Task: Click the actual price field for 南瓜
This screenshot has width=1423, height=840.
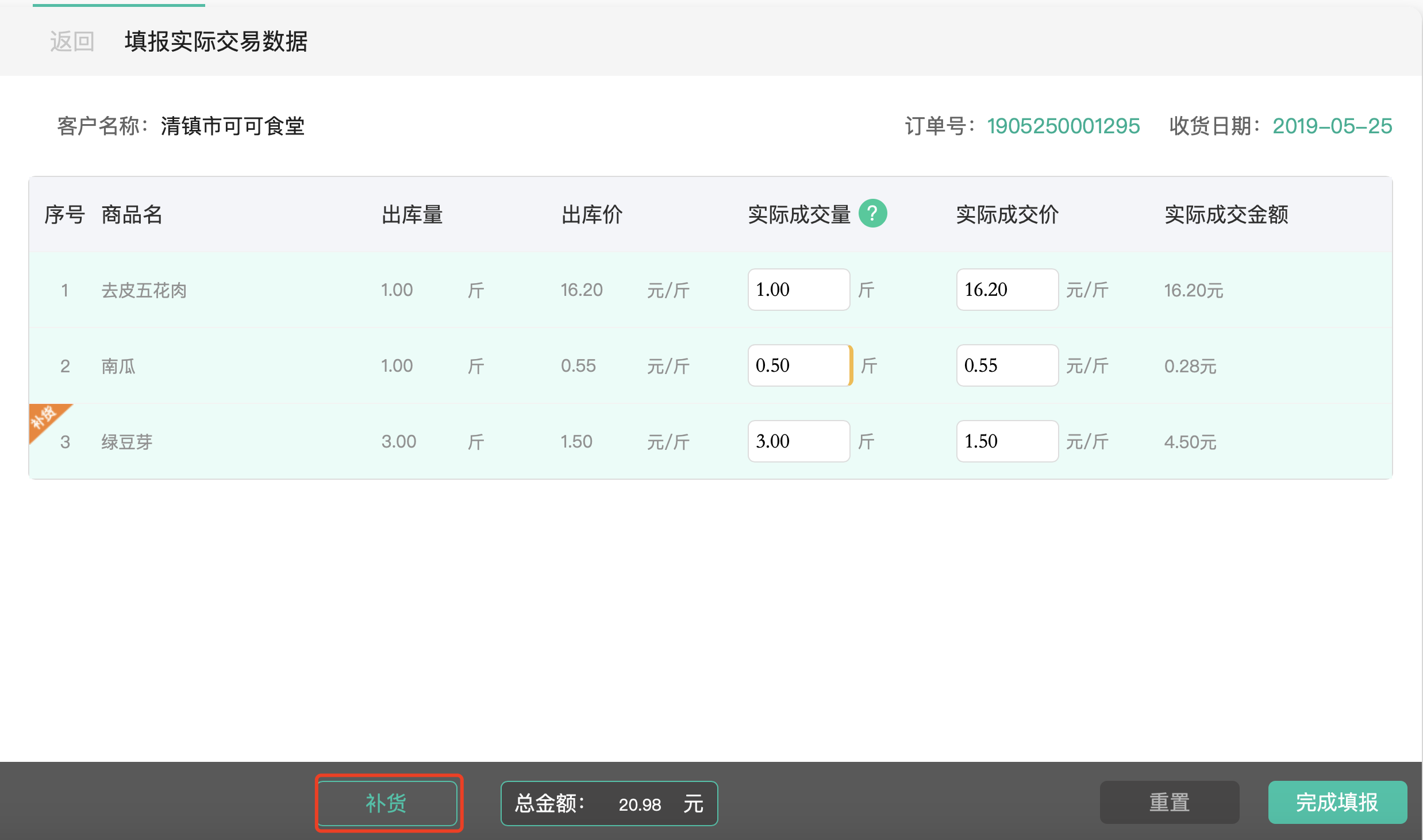Action: tap(1007, 365)
